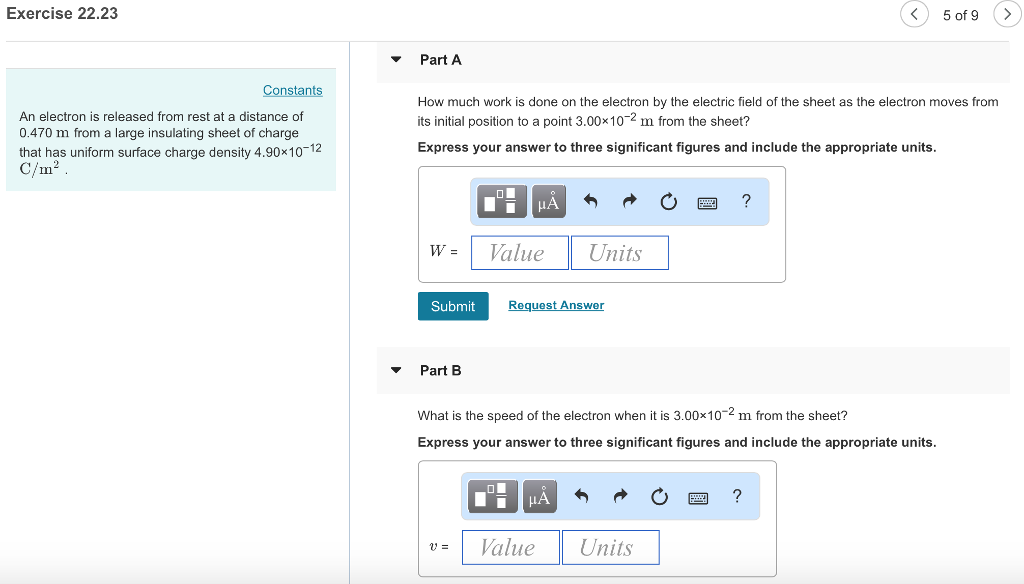This screenshot has height=584, width=1024.
Task: Open answer entry help in Part A
Action: tap(745, 201)
